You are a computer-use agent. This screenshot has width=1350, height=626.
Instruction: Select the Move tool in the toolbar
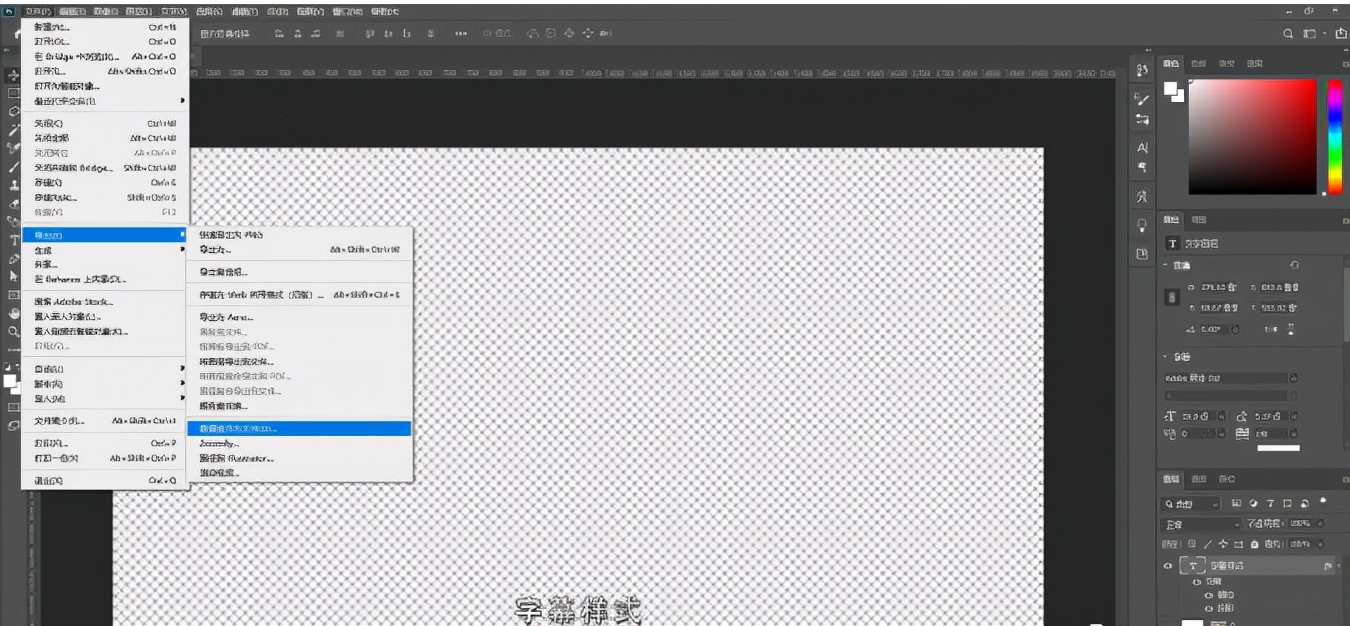click(x=13, y=75)
